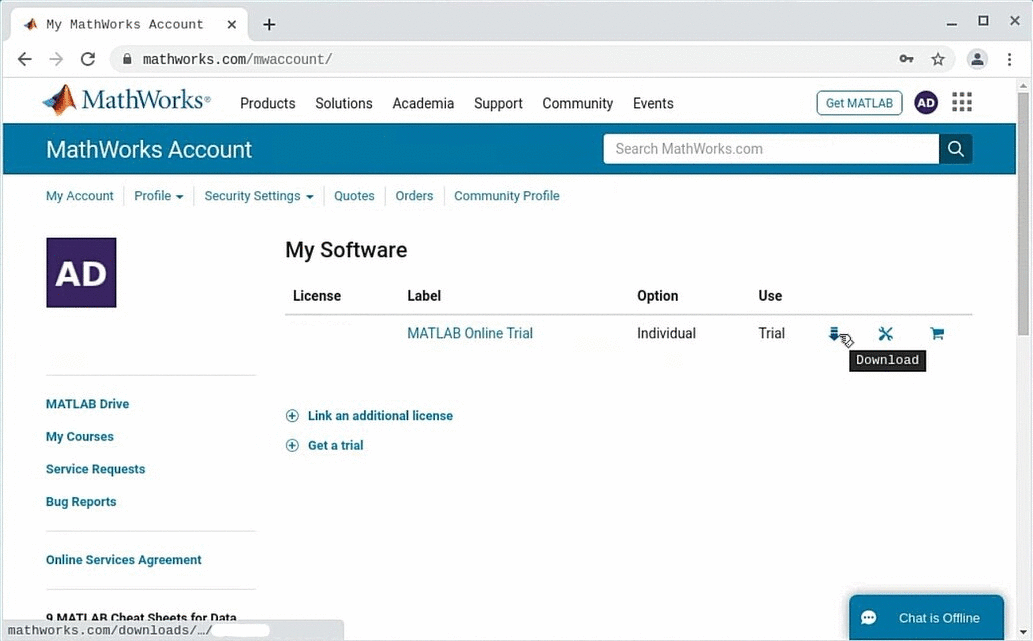Viewport: 1033px width, 641px height.
Task: Close the My MathWorks Account tab
Action: 232,24
